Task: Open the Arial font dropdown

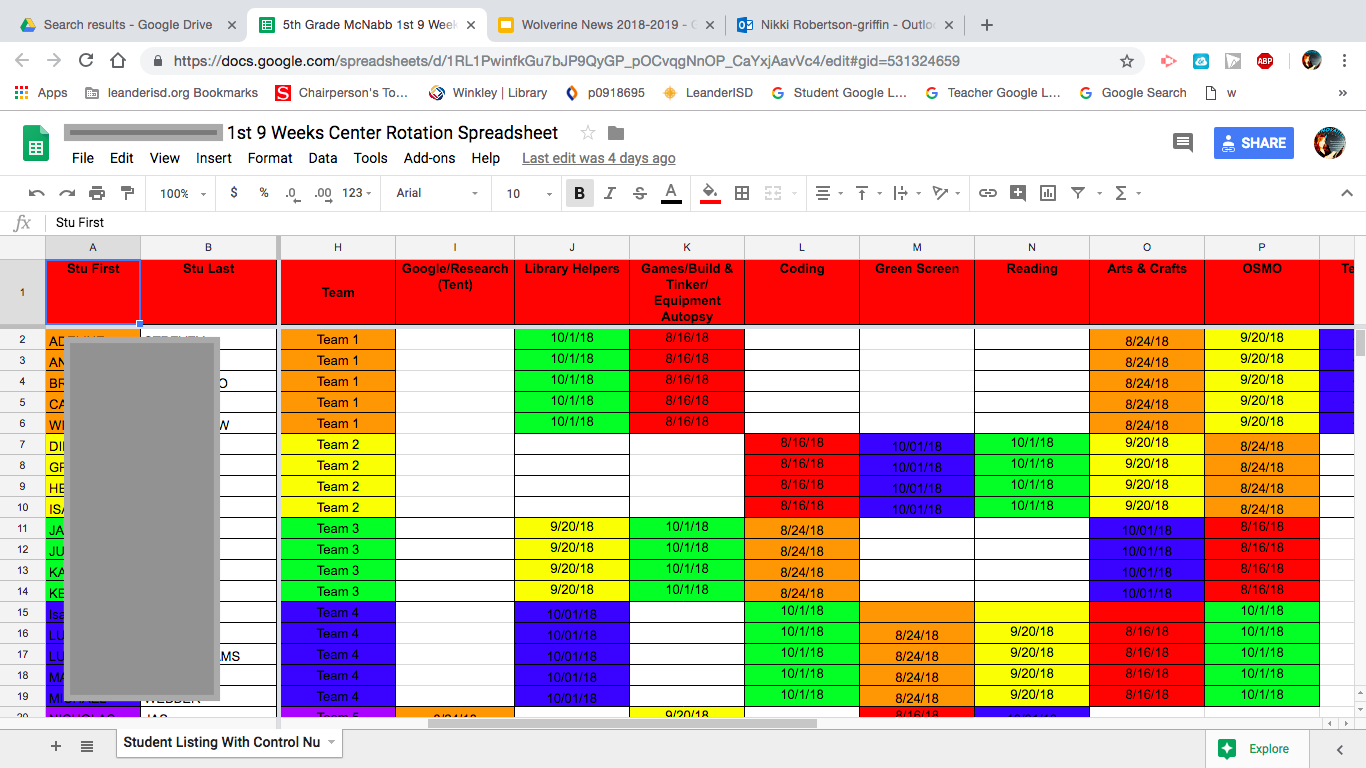Action: (x=436, y=193)
